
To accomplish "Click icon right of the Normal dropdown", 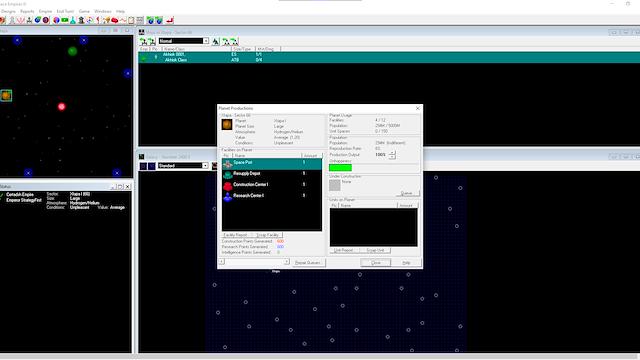I will [216, 41].
